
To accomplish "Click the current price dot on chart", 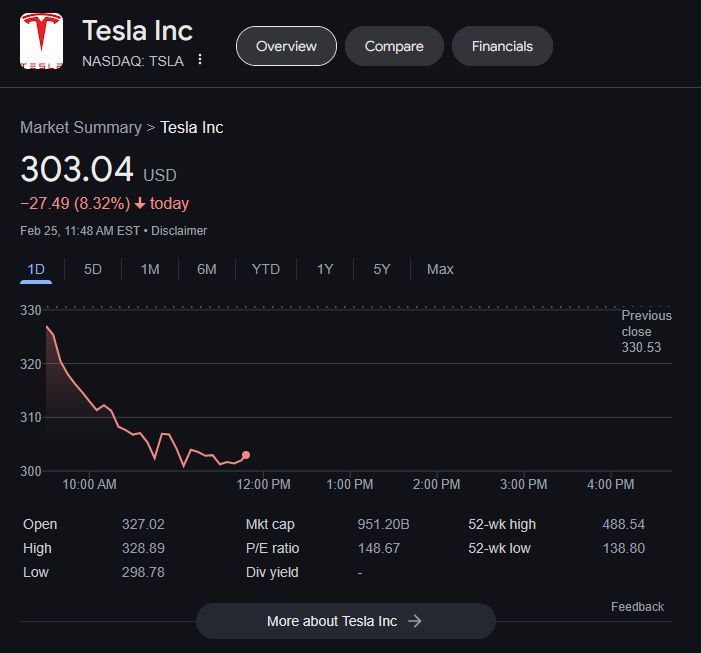I will (x=245, y=455).
